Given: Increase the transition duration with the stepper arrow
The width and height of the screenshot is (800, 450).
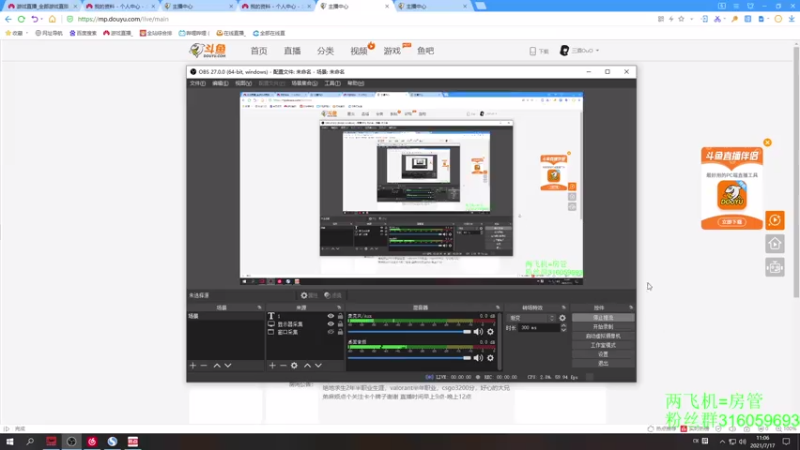Looking at the screenshot, I should 563,326.
